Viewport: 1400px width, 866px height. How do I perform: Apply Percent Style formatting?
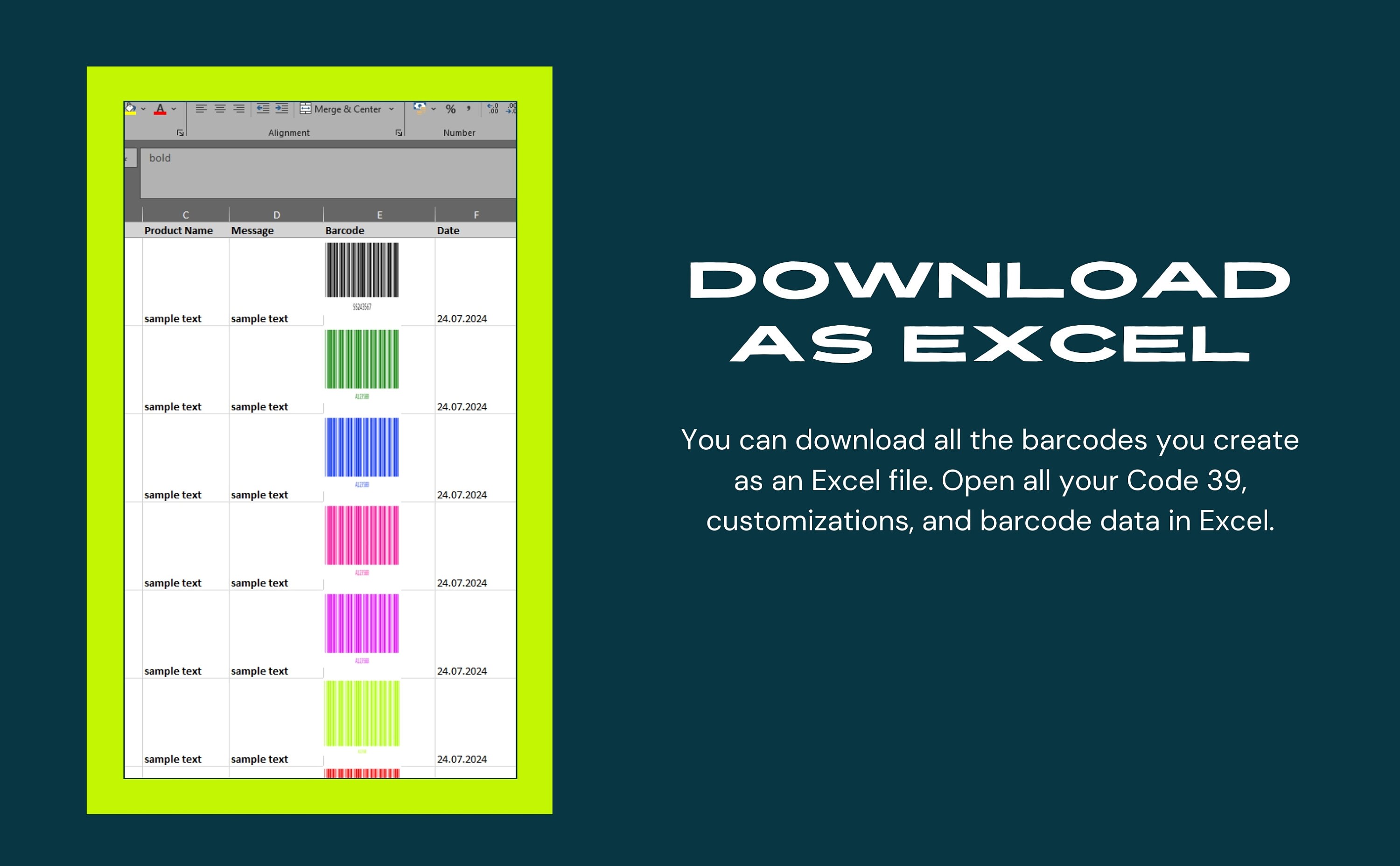pyautogui.click(x=451, y=109)
